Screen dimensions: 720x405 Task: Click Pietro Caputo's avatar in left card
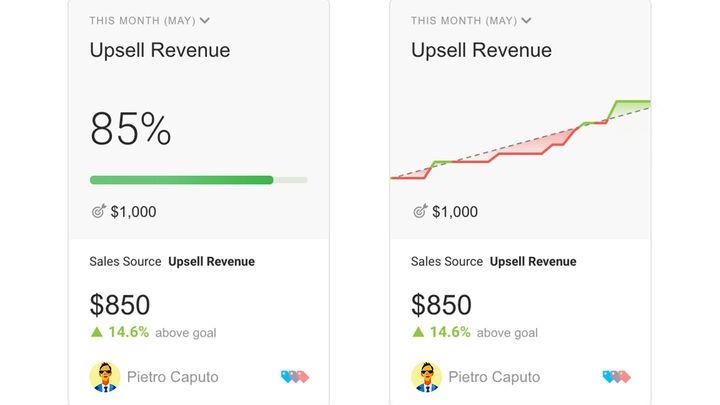[x=105, y=377]
